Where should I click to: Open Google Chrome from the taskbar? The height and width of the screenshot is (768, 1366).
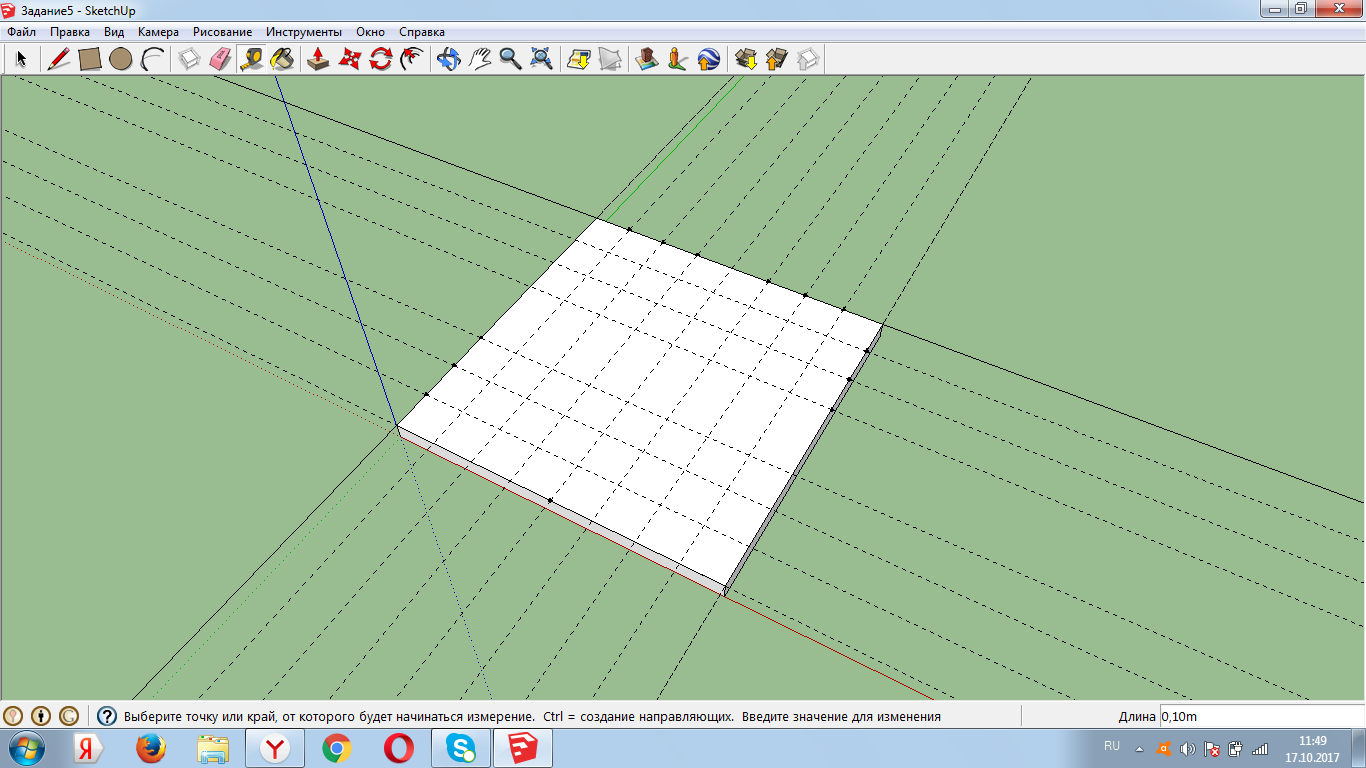337,748
